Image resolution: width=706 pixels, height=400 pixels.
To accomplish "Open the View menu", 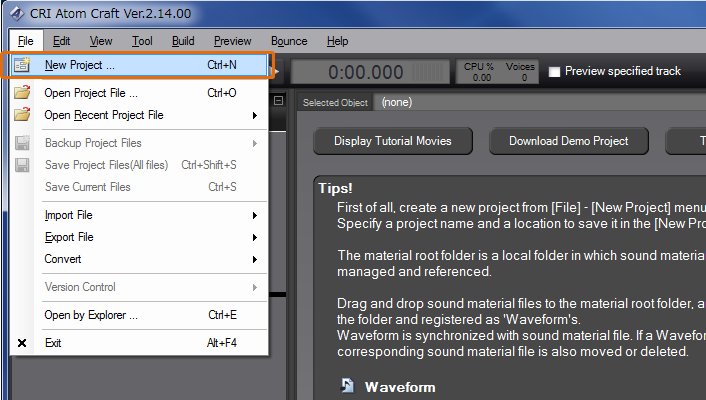I will [101, 41].
